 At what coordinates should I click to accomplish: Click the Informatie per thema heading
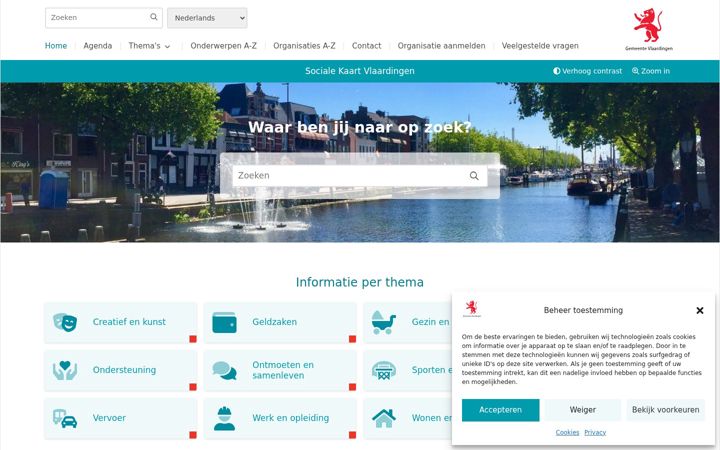click(360, 282)
